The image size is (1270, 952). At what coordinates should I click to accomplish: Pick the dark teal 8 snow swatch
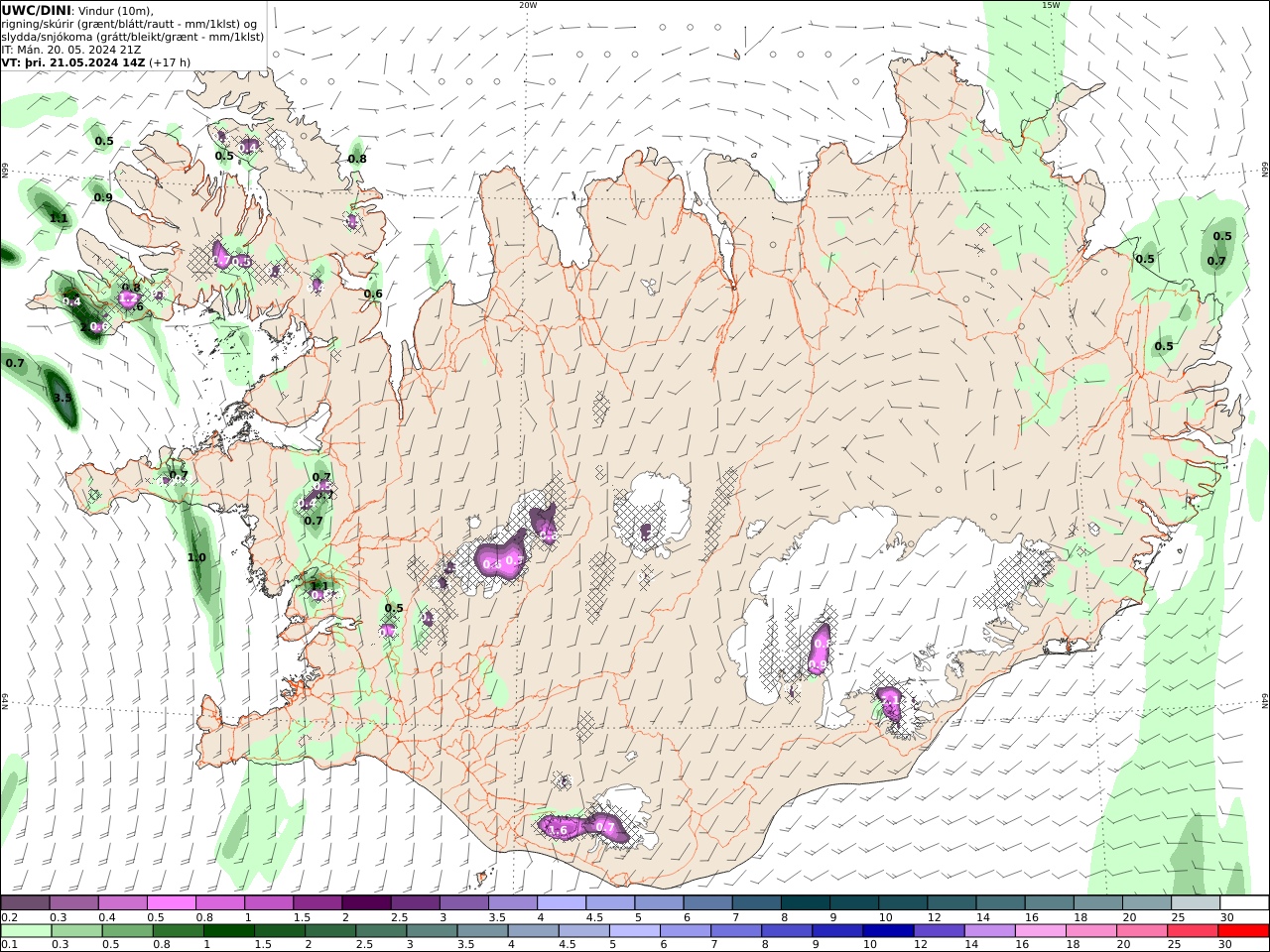point(805,903)
